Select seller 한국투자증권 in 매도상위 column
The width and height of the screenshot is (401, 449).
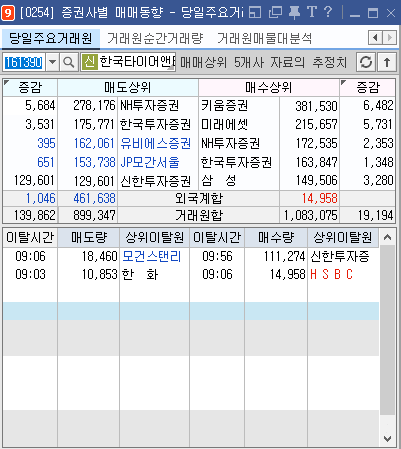[155, 124]
